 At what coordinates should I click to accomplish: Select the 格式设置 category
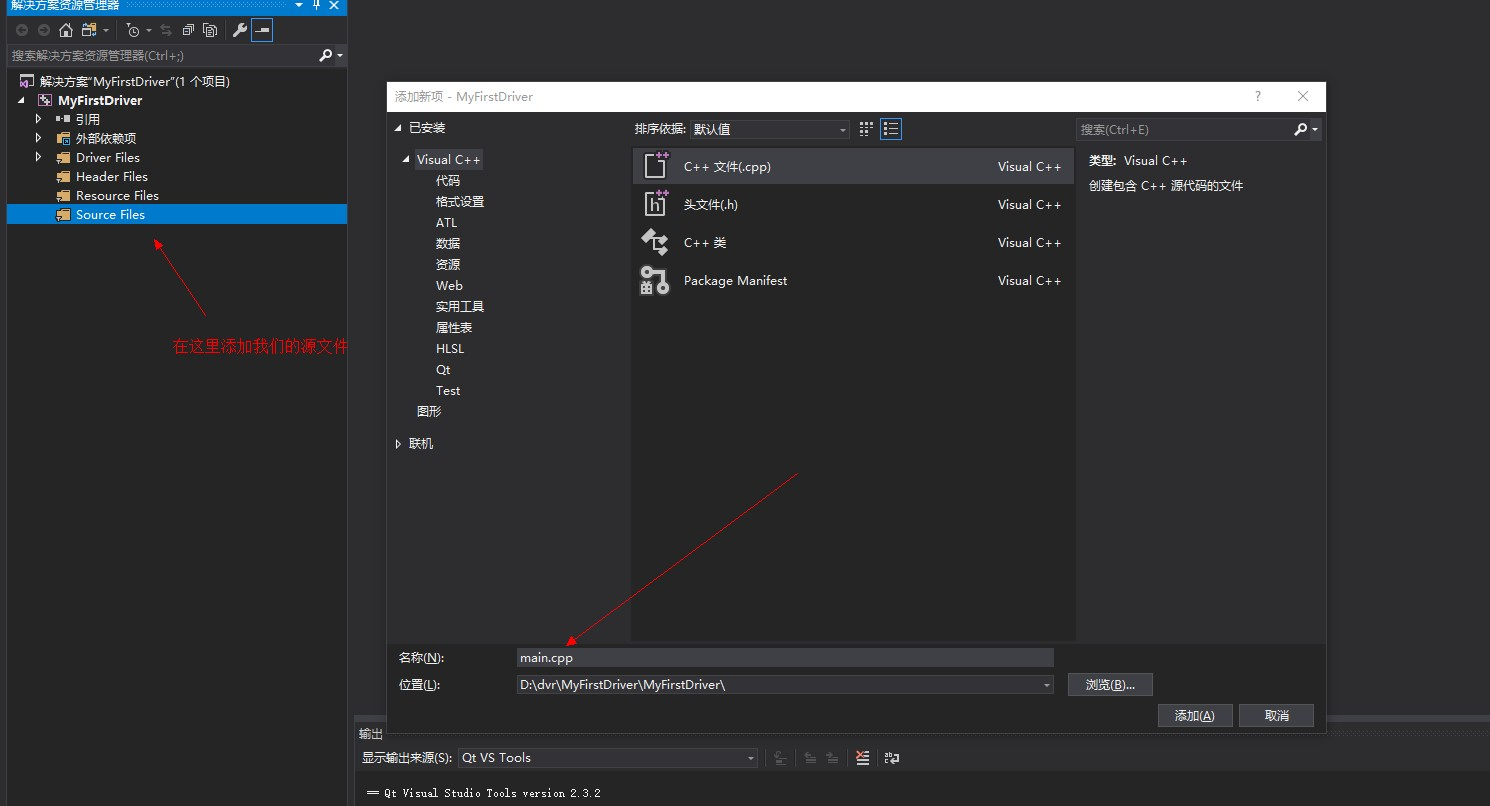tap(460, 201)
